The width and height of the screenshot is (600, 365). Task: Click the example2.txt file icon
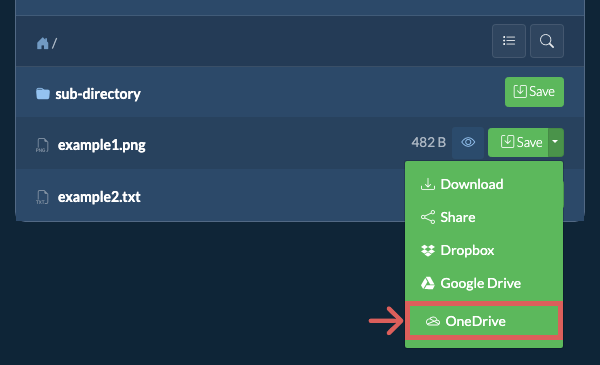(x=42, y=197)
